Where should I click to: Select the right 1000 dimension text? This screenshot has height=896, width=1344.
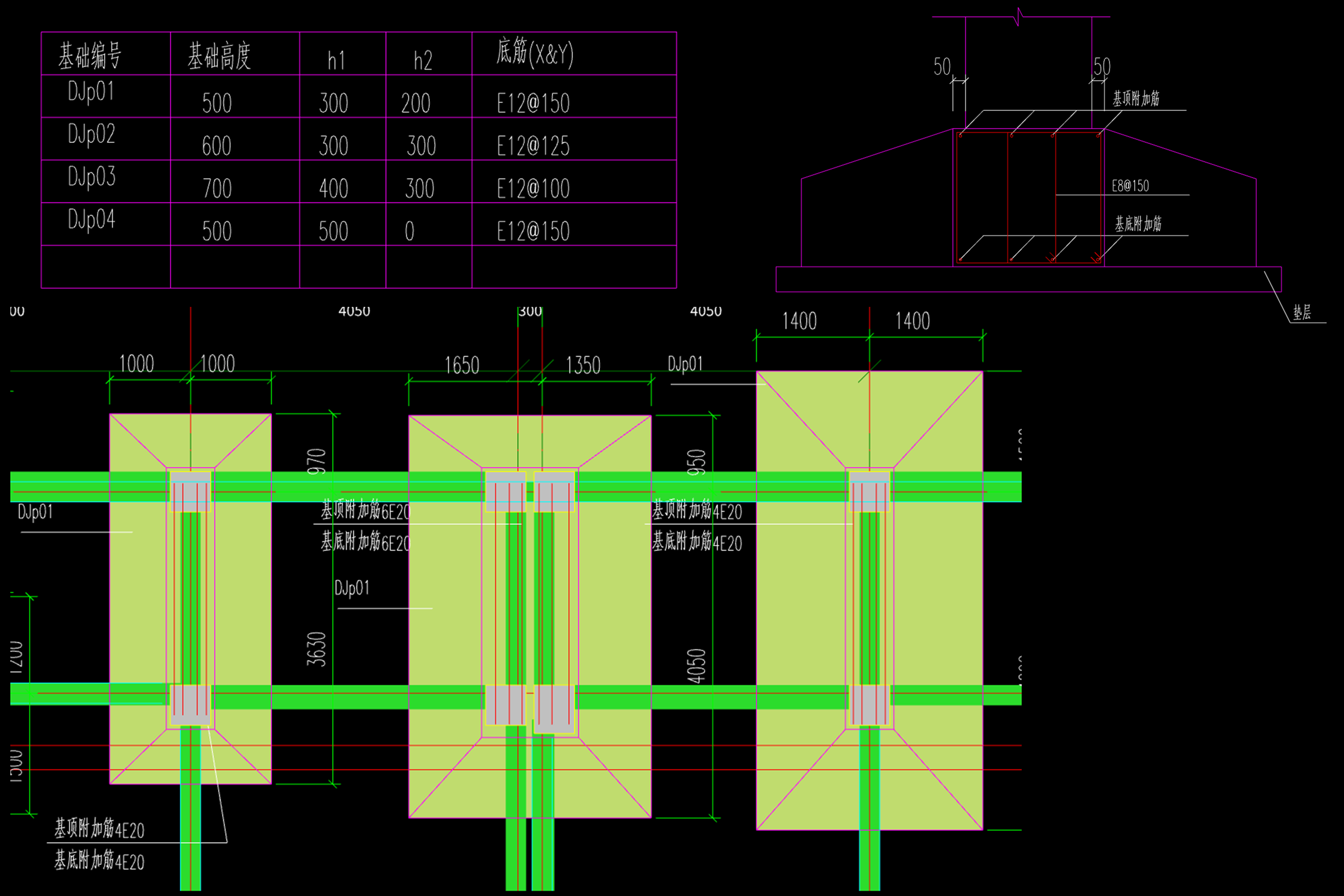click(x=217, y=364)
